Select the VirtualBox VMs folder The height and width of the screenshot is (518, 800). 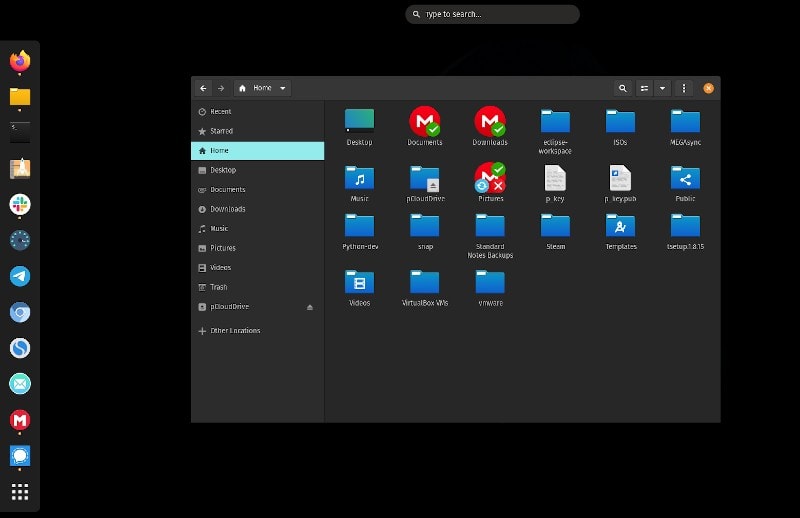(424, 288)
